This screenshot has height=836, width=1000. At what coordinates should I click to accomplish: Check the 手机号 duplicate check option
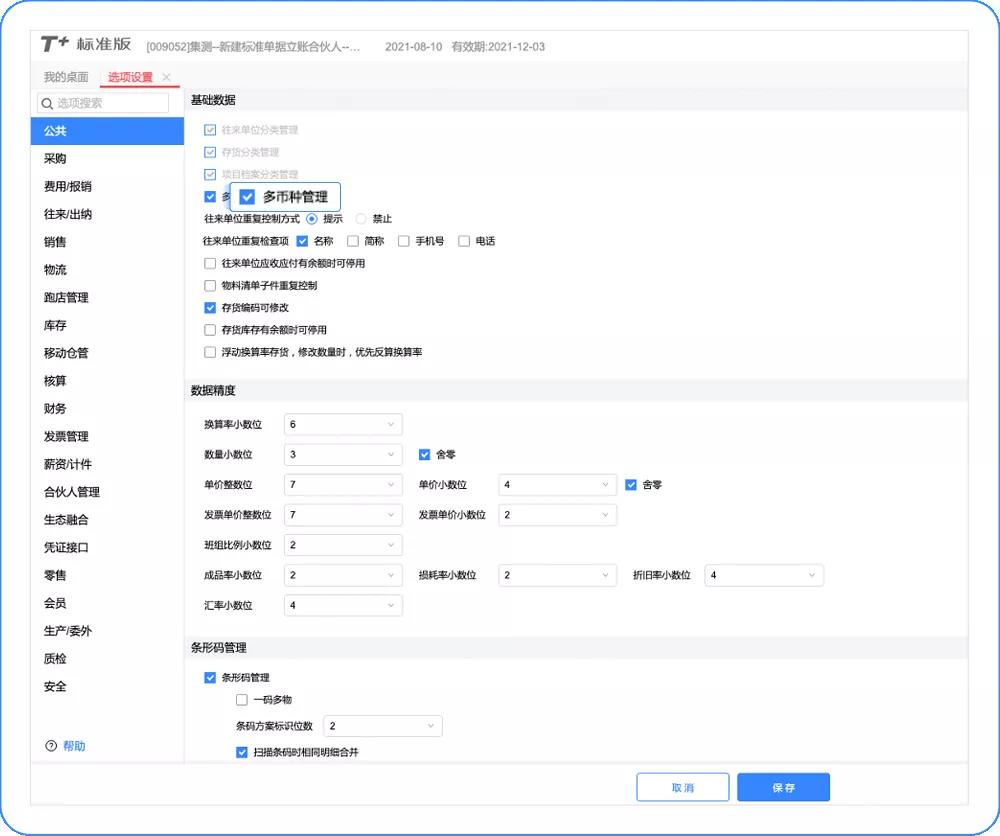(x=404, y=241)
